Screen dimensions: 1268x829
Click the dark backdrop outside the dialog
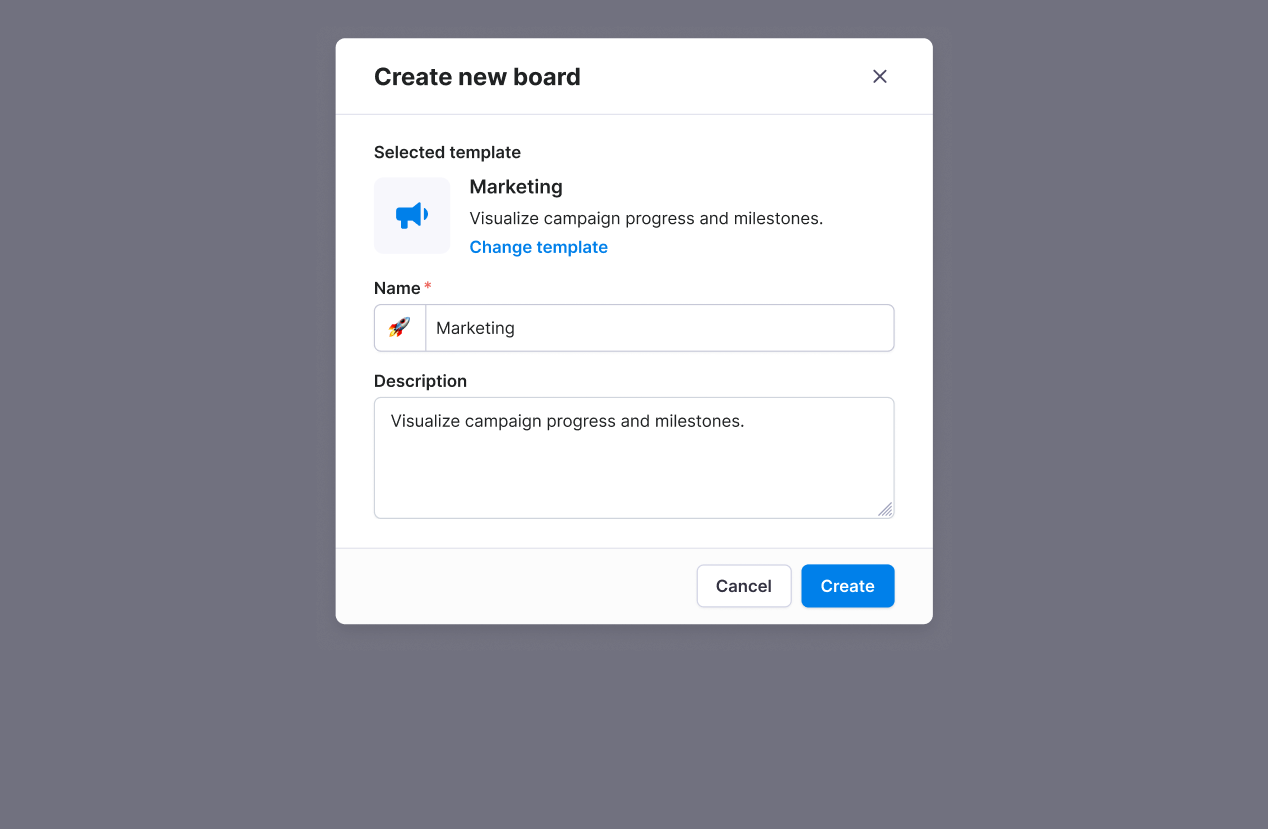[x=160, y=400]
